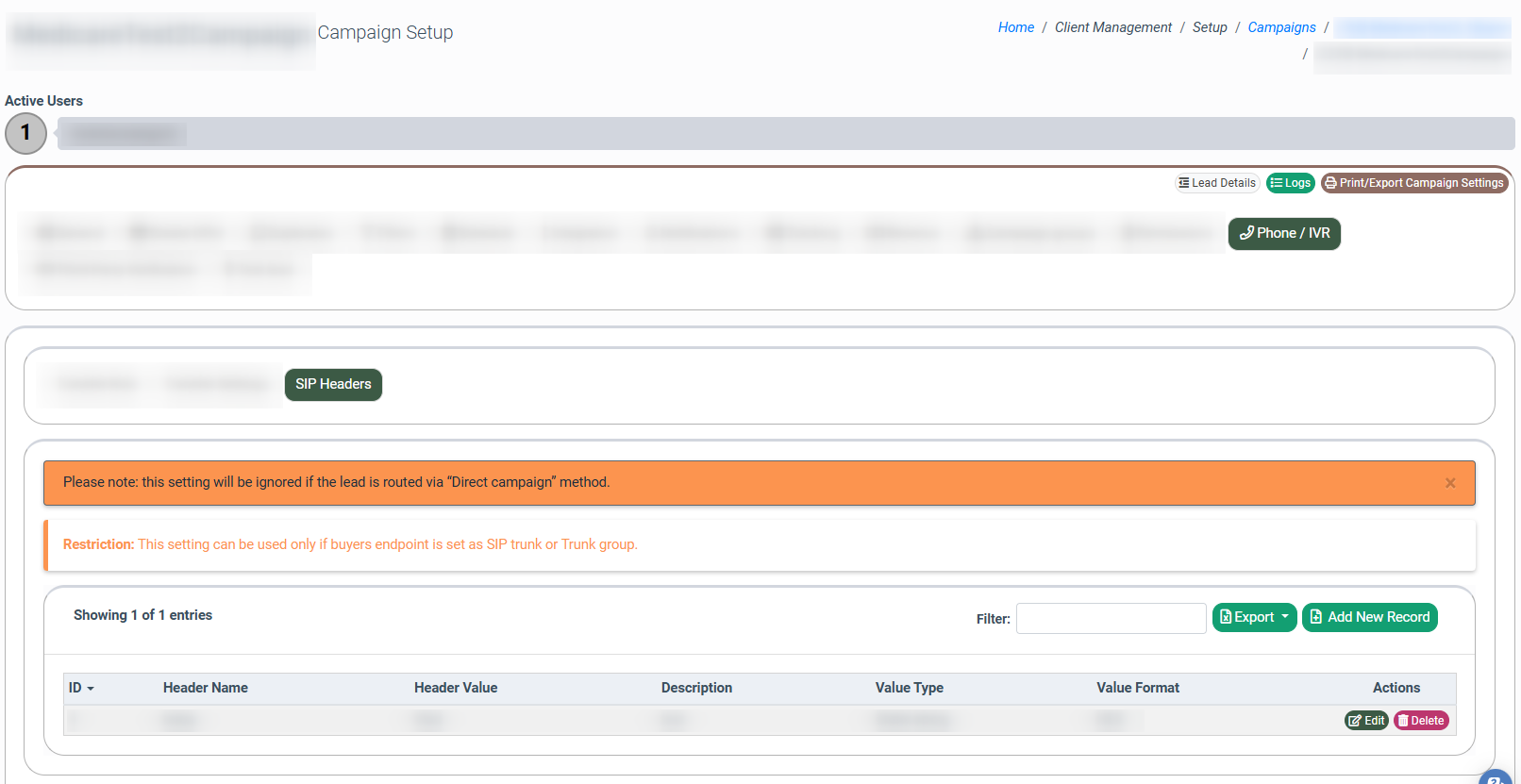Sort by the Header Name column

[205, 688]
